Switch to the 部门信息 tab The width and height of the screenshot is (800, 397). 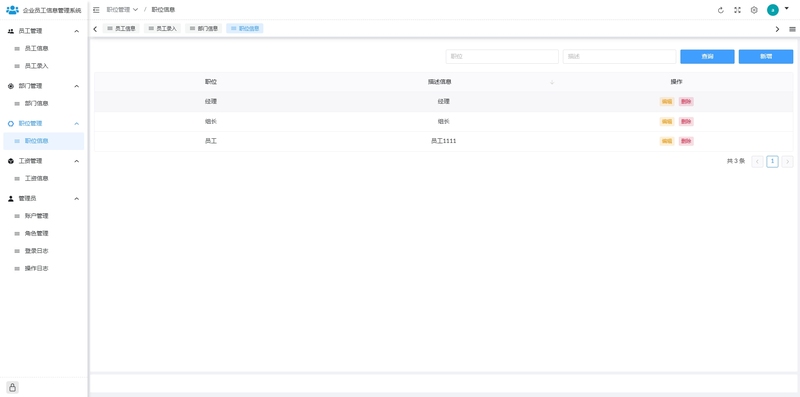click(x=204, y=29)
